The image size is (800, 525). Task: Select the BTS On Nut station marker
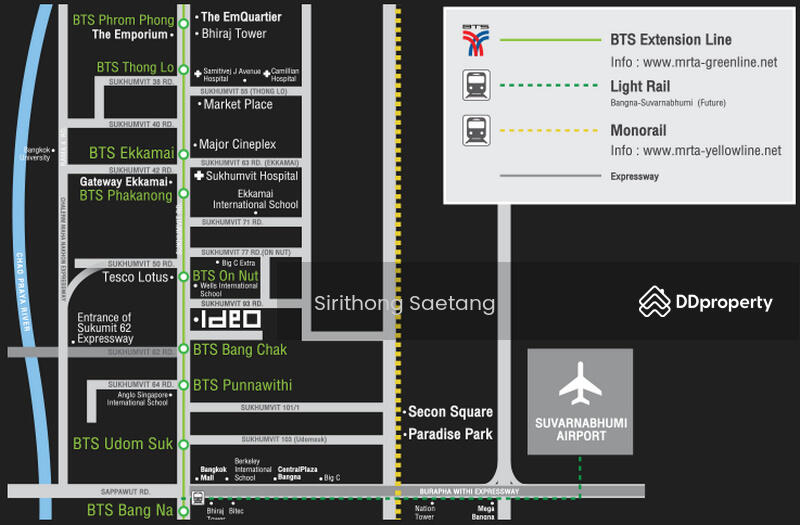pyautogui.click(x=183, y=277)
